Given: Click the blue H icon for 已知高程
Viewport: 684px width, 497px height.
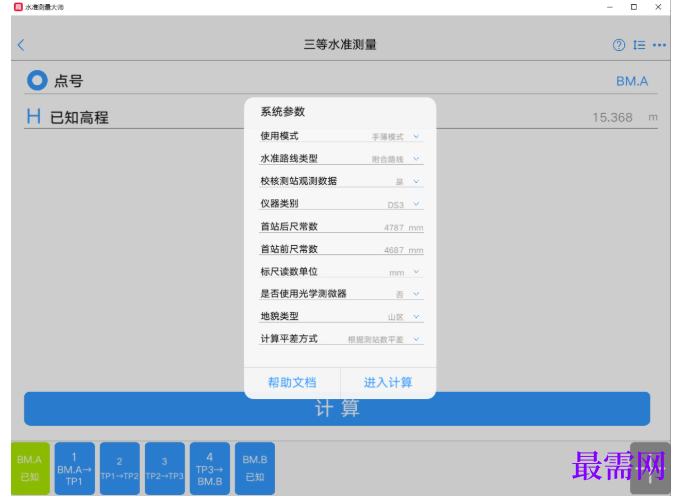Looking at the screenshot, I should (34, 117).
